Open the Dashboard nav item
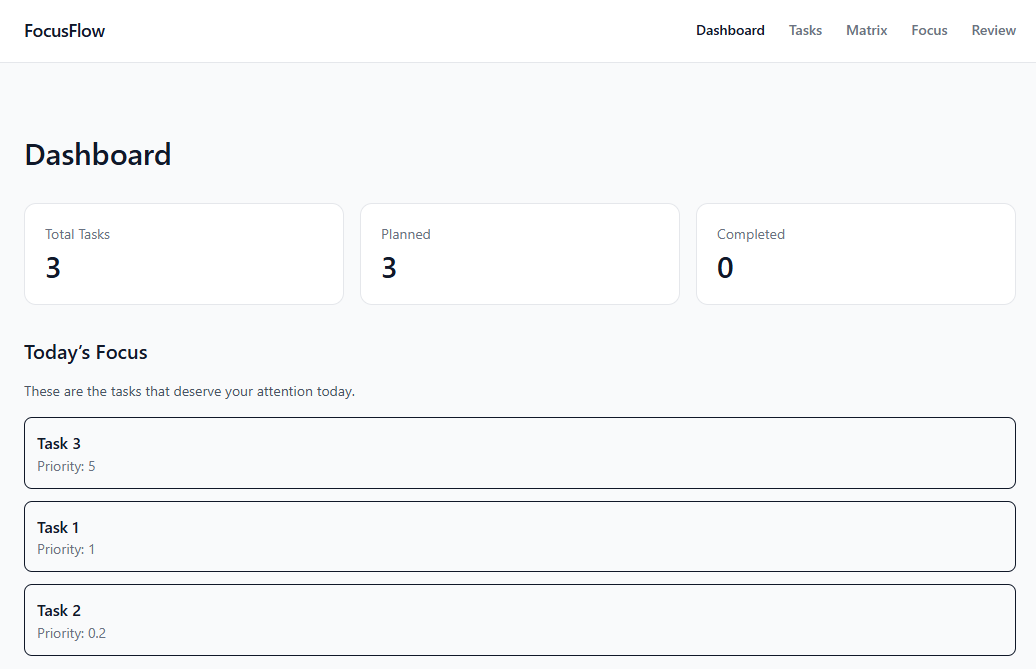The height and width of the screenshot is (669, 1036). pyautogui.click(x=730, y=31)
